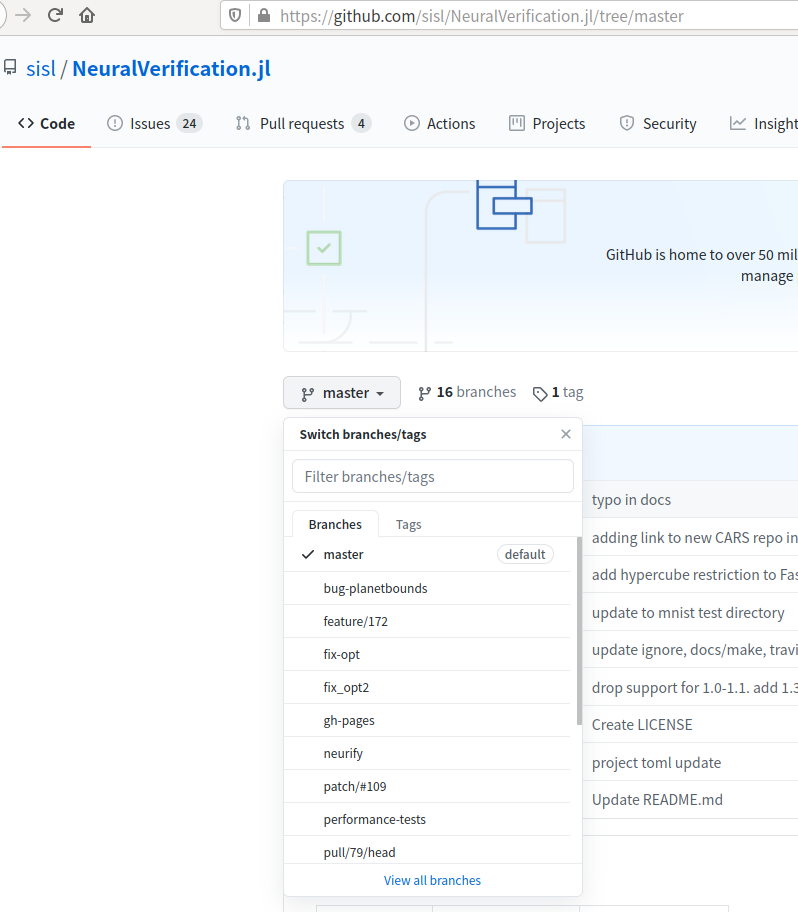
Task: Open 'update ignore, docs/make' commit message
Action: [694, 650]
